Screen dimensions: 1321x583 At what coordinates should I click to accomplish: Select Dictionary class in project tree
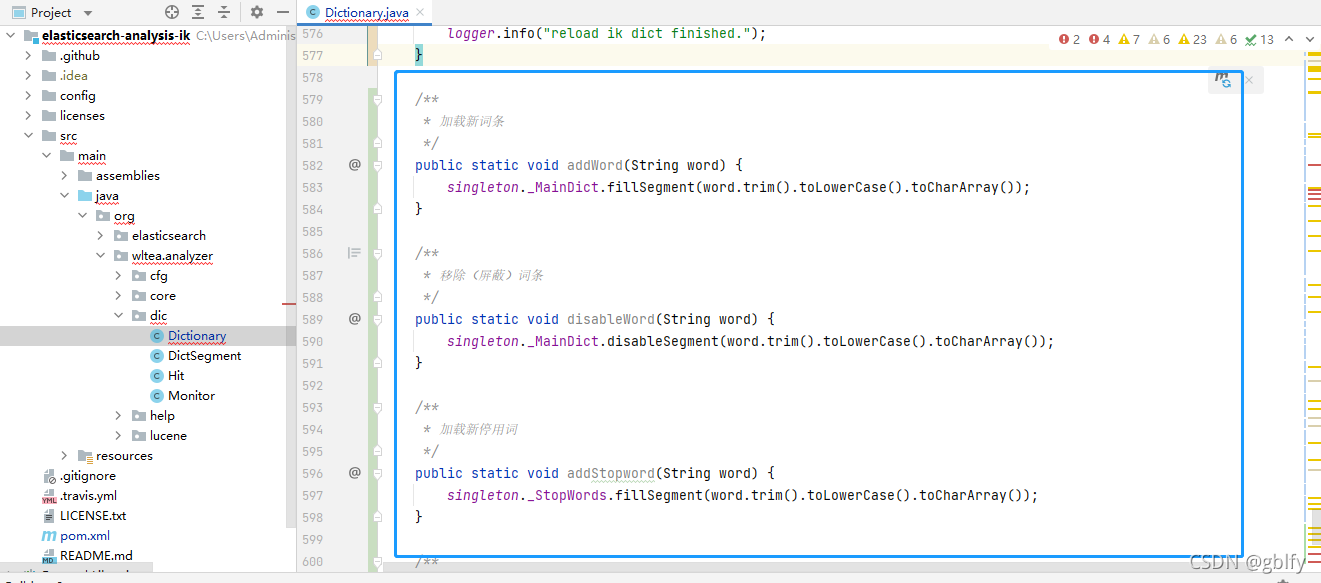(x=197, y=336)
